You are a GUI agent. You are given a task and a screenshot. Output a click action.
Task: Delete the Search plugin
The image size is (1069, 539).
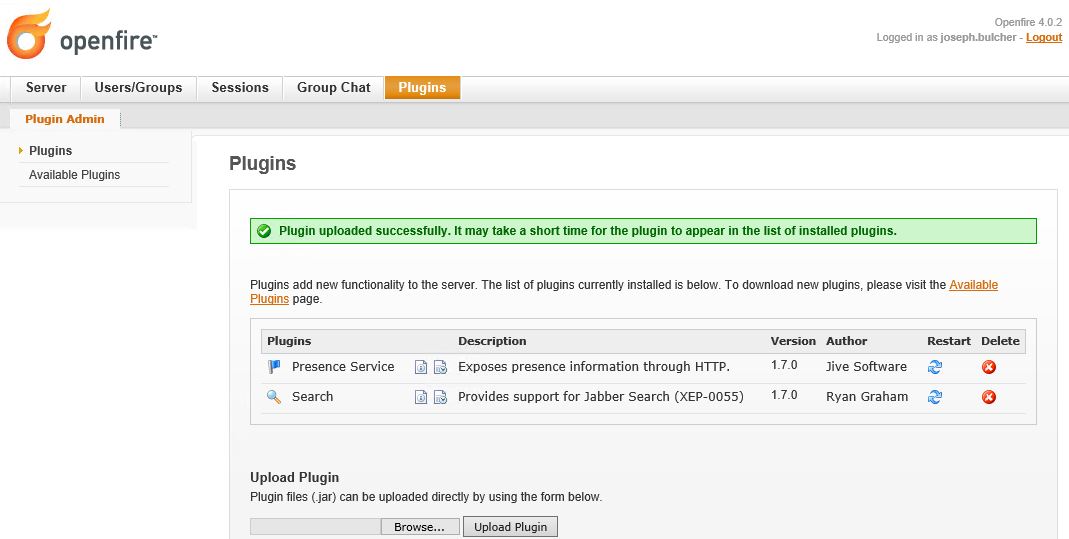pyautogui.click(x=989, y=397)
